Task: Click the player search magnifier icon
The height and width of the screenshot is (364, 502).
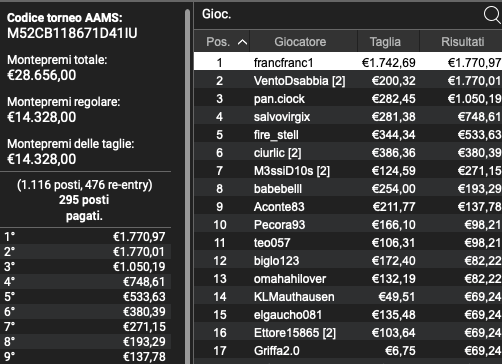Action: (x=492, y=15)
